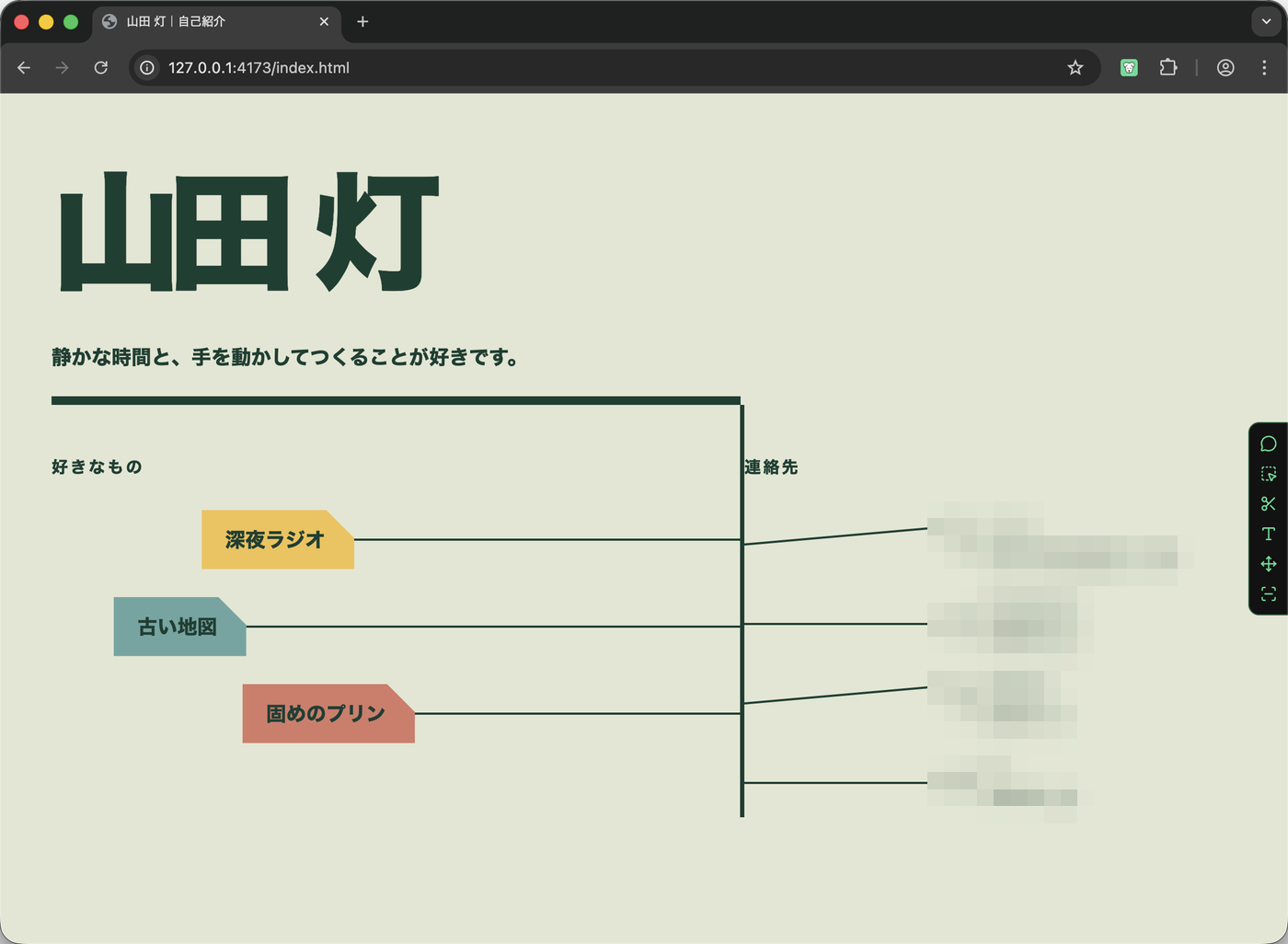This screenshot has height=944, width=1288.
Task: Select the teal 古い地図 tag
Action: pyautogui.click(x=180, y=627)
